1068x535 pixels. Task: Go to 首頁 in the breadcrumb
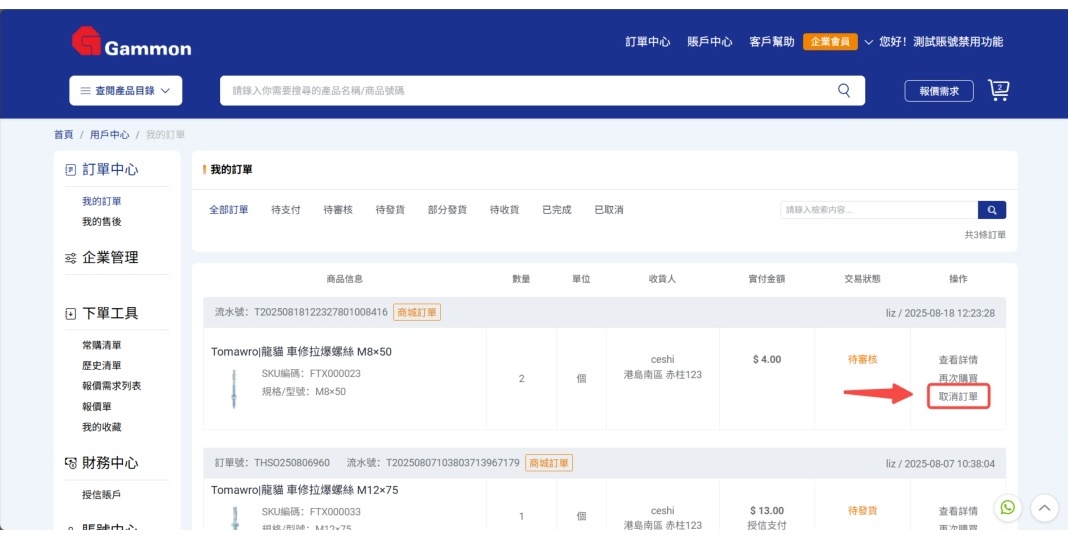tap(63, 134)
